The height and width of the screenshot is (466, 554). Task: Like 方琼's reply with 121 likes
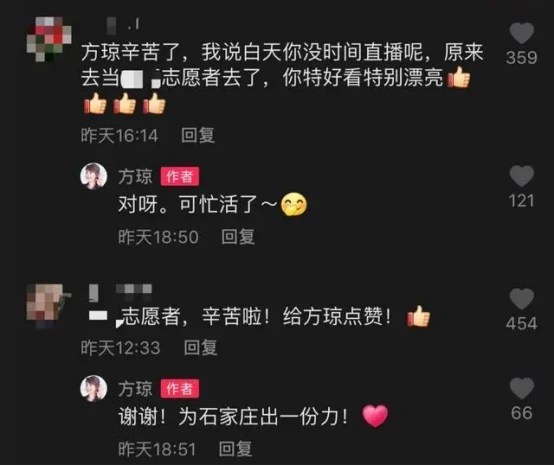pos(521,176)
